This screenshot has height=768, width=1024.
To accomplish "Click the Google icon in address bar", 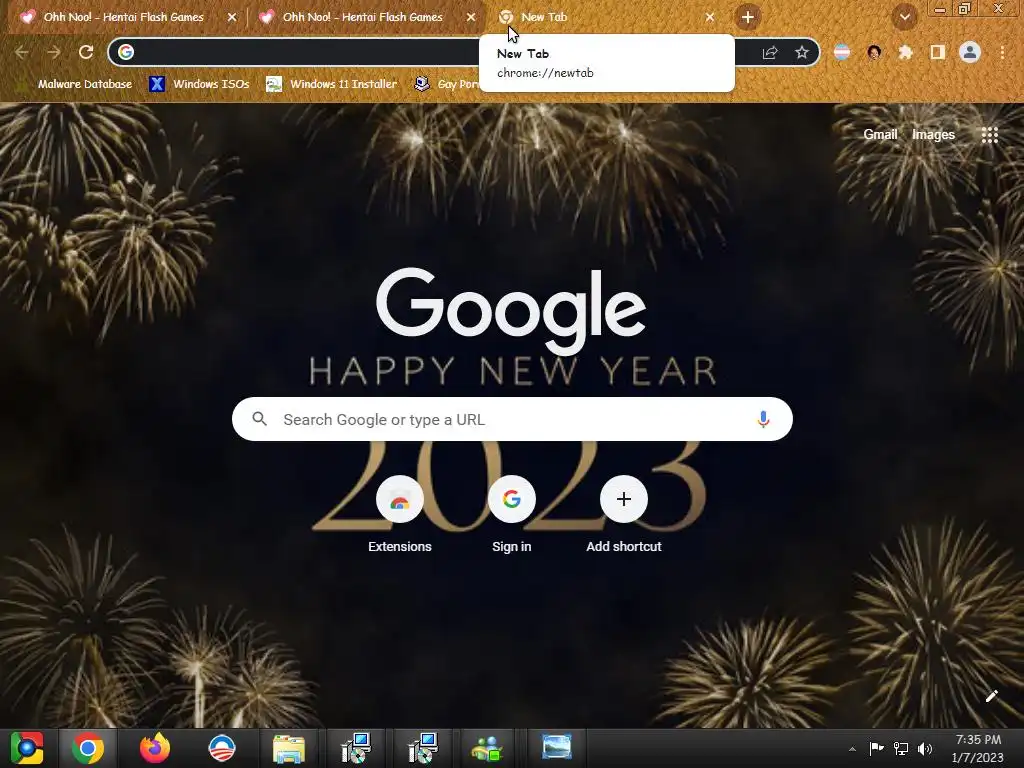I will pyautogui.click(x=126, y=52).
